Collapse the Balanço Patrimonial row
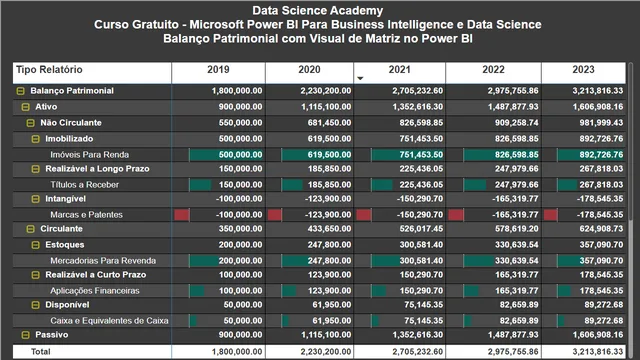The width and height of the screenshot is (640, 360). [20, 91]
